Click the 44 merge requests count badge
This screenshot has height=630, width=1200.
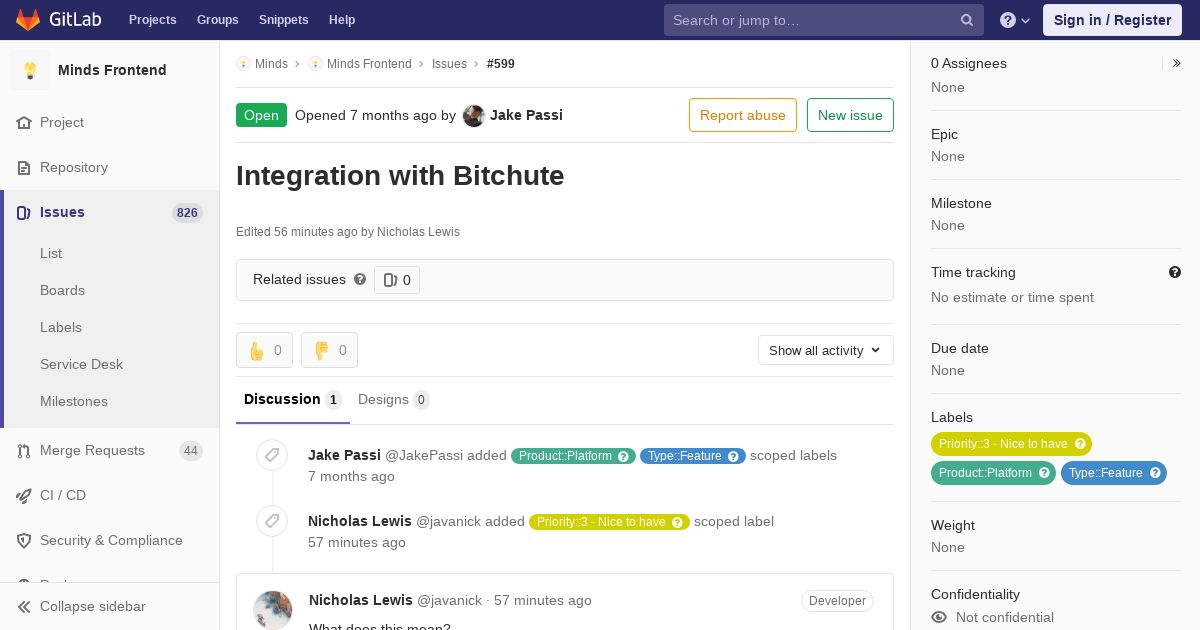[191, 451]
